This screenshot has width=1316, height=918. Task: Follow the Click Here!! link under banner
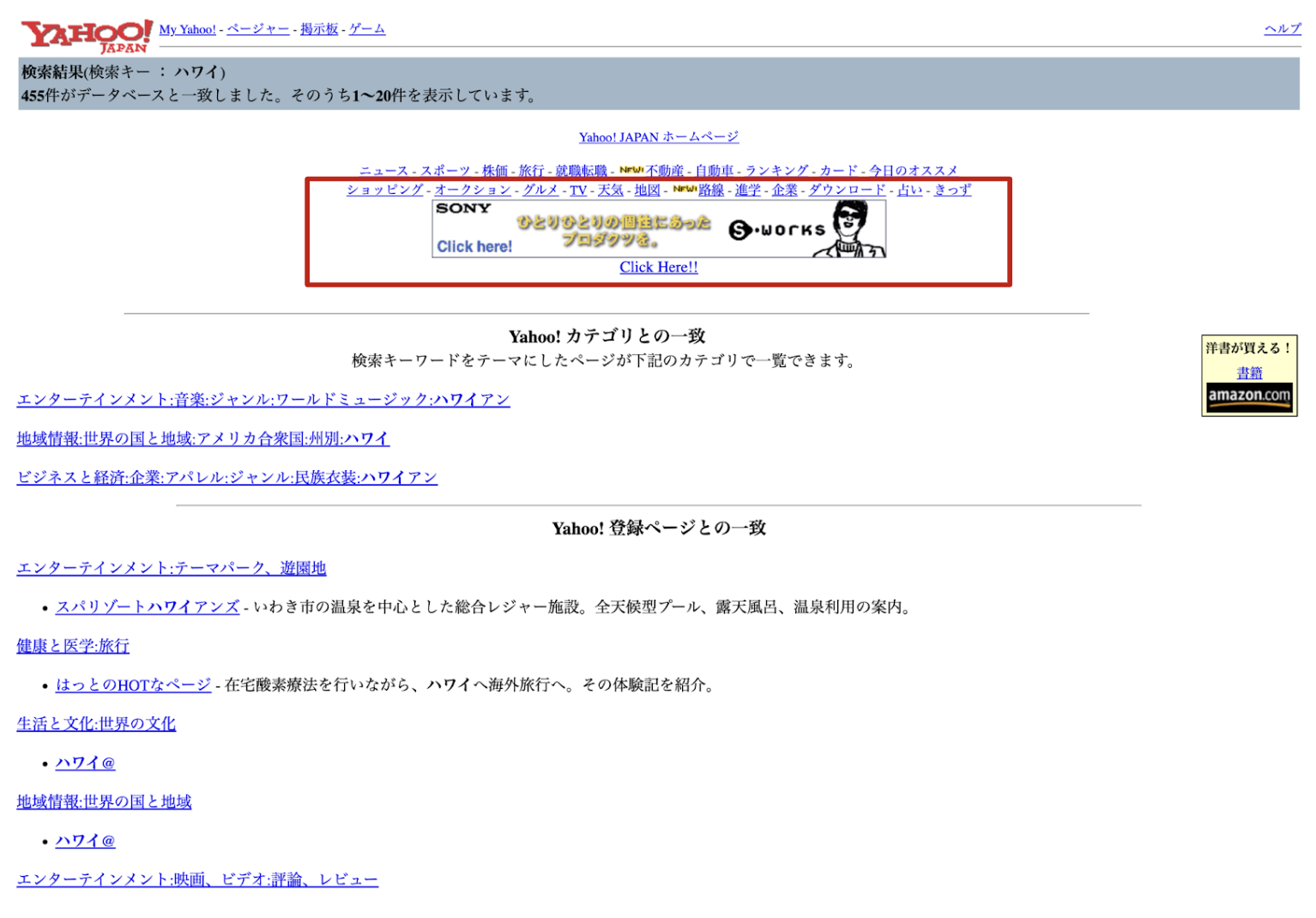pos(659,268)
